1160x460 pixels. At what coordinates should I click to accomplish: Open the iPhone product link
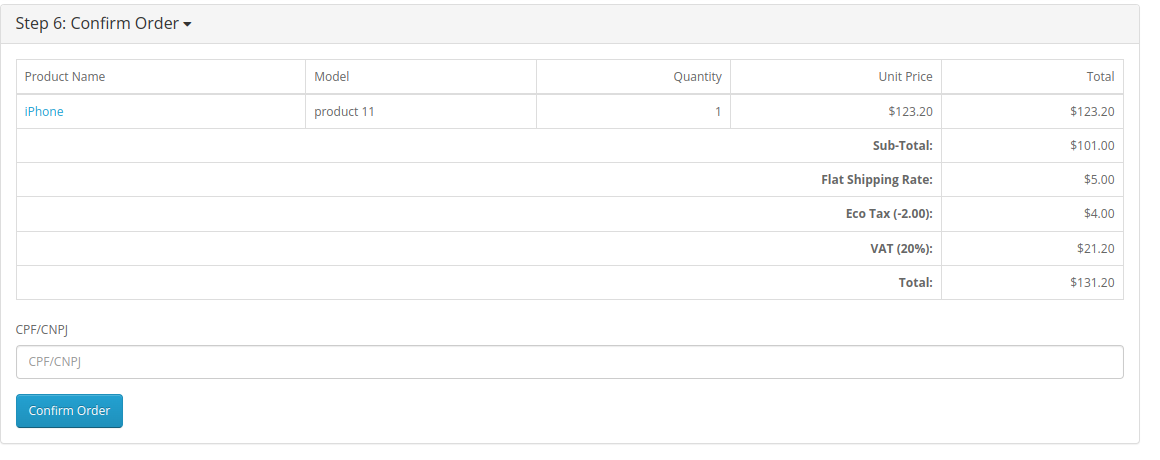click(44, 112)
